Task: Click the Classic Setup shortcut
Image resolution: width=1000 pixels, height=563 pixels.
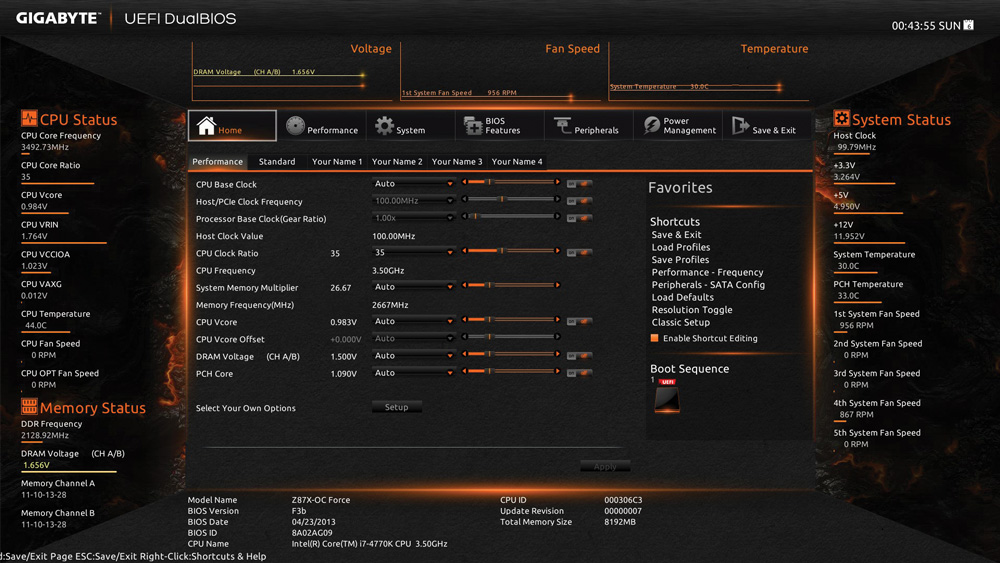Action: tap(680, 322)
